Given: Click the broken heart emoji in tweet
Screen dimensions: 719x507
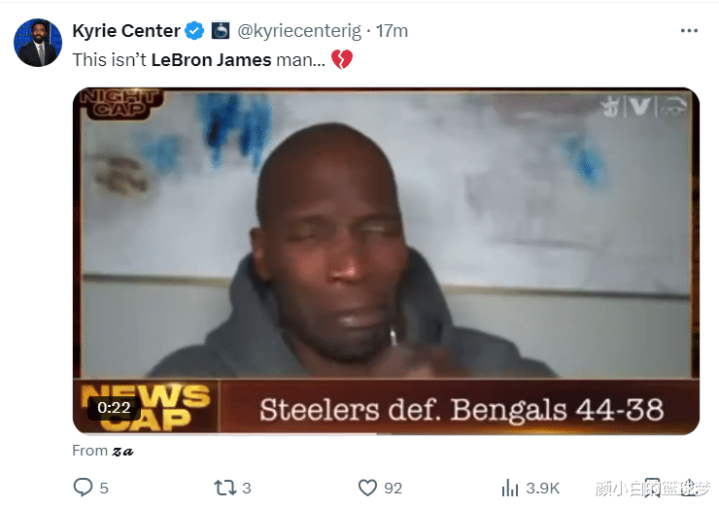Looking at the screenshot, I should (x=342, y=60).
